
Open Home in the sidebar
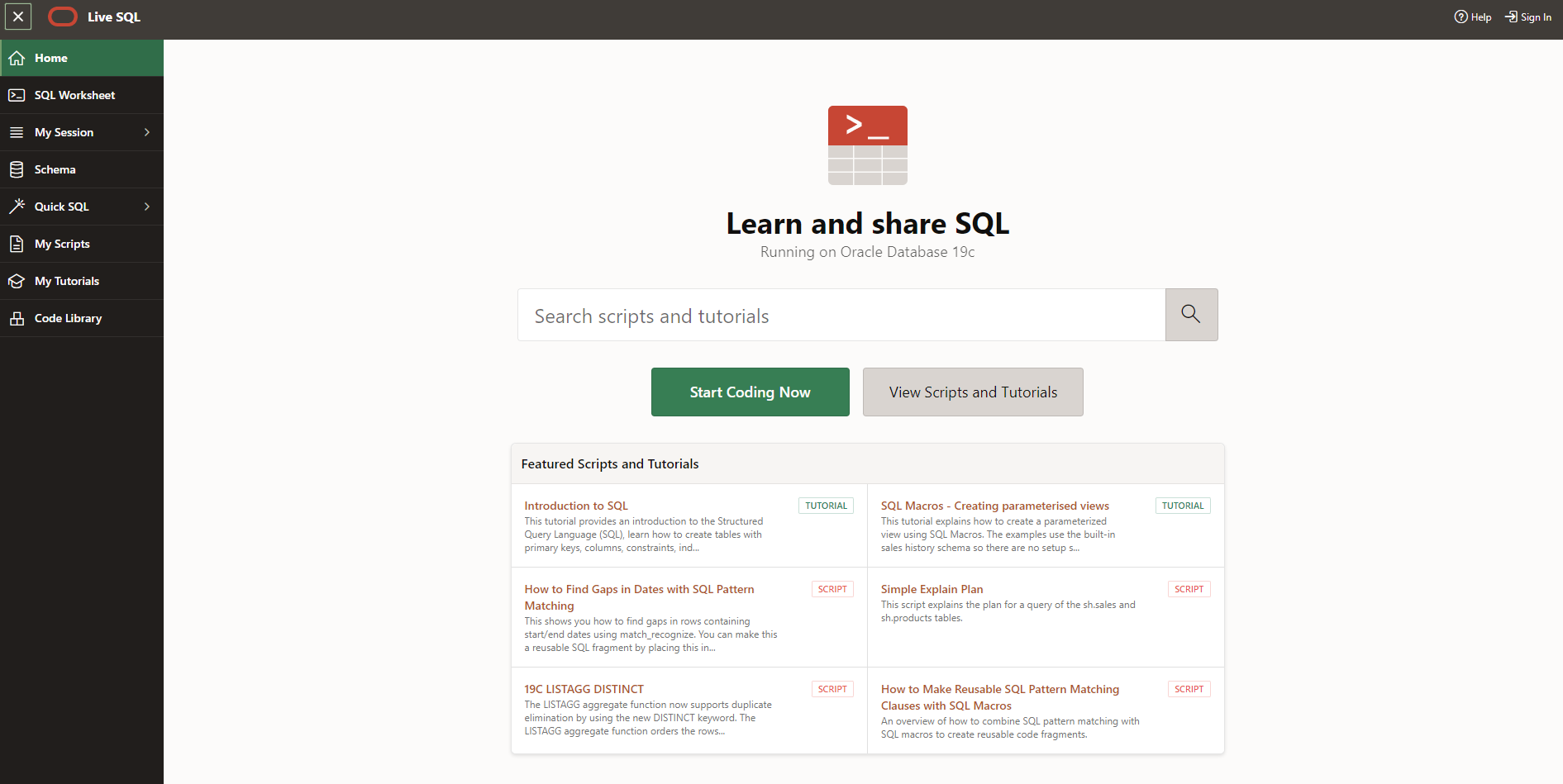point(82,58)
